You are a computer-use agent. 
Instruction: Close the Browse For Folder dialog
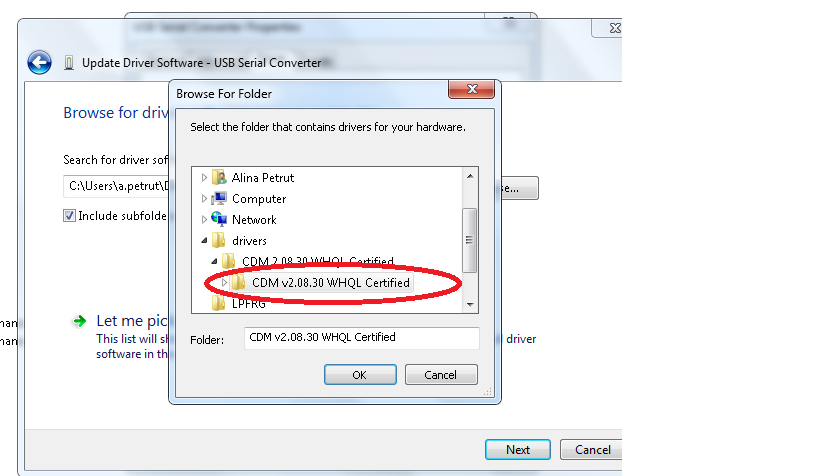[x=471, y=89]
